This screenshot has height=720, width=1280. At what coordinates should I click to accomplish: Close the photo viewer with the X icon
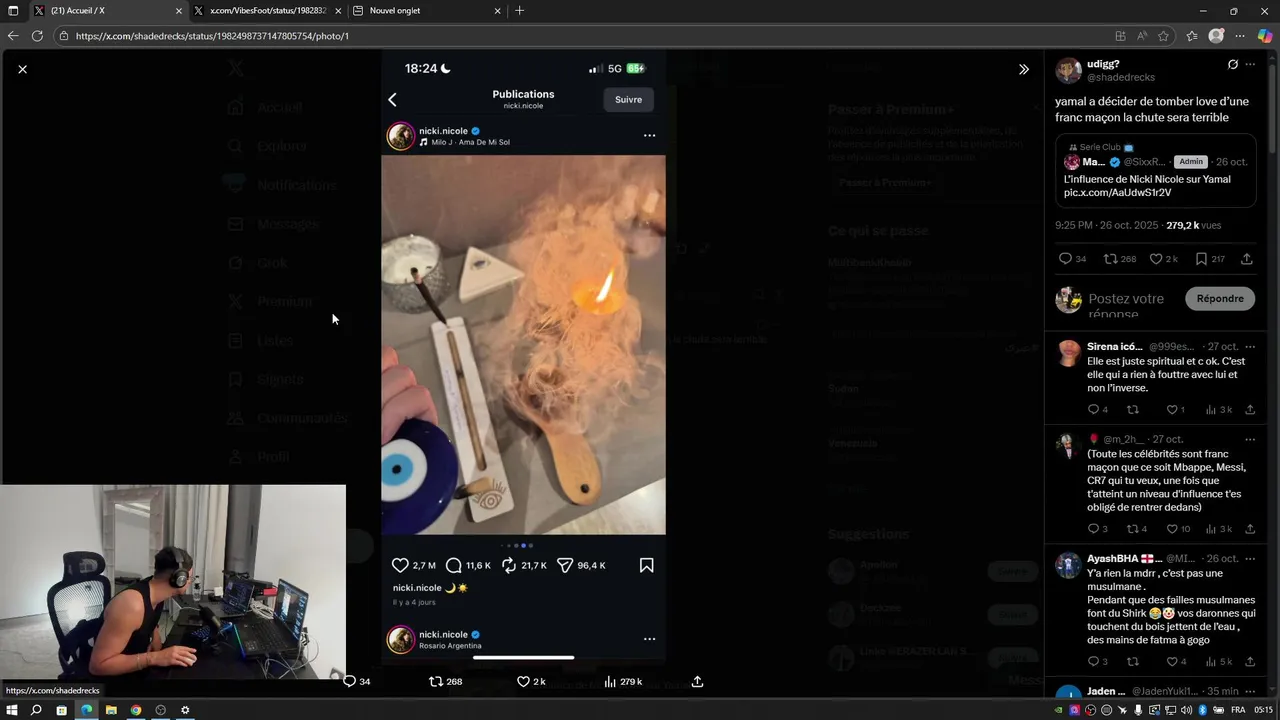tap(22, 69)
